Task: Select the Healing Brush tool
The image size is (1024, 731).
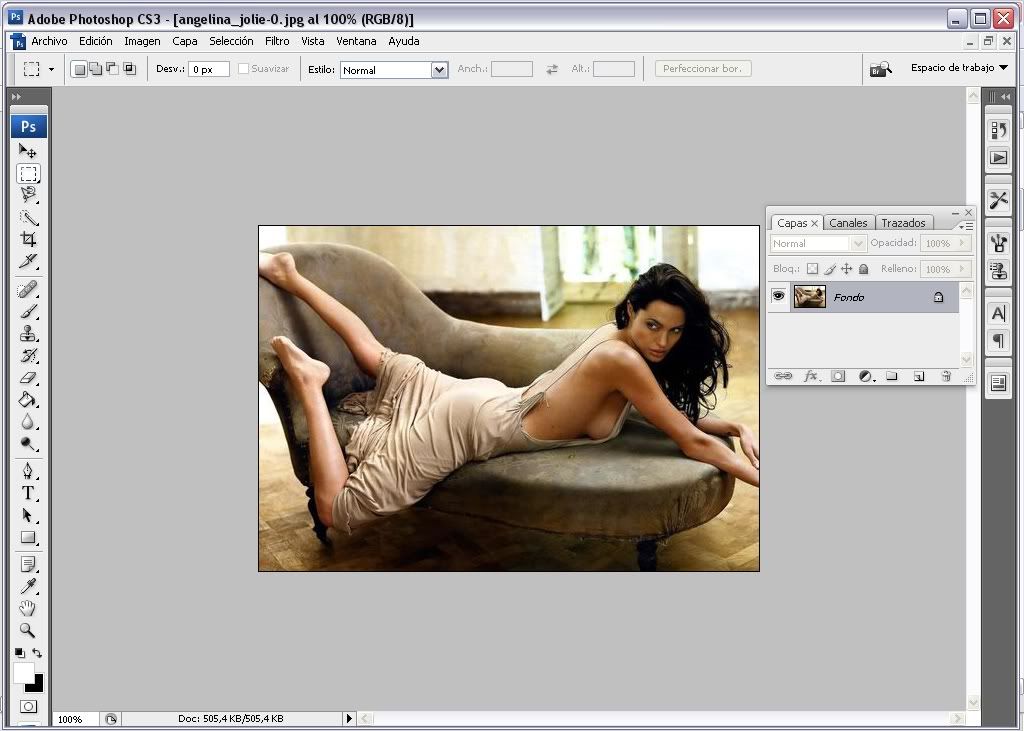Action: click(x=27, y=289)
